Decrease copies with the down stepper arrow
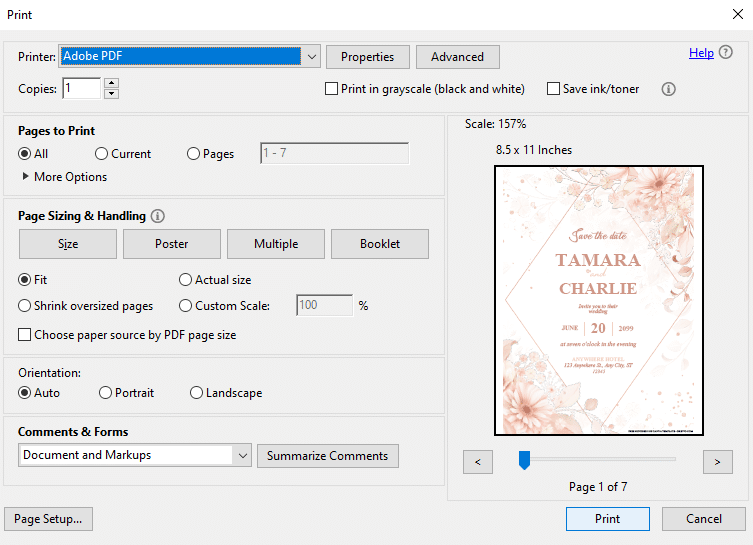Screen dimensions: 753x545 click(x=111, y=94)
